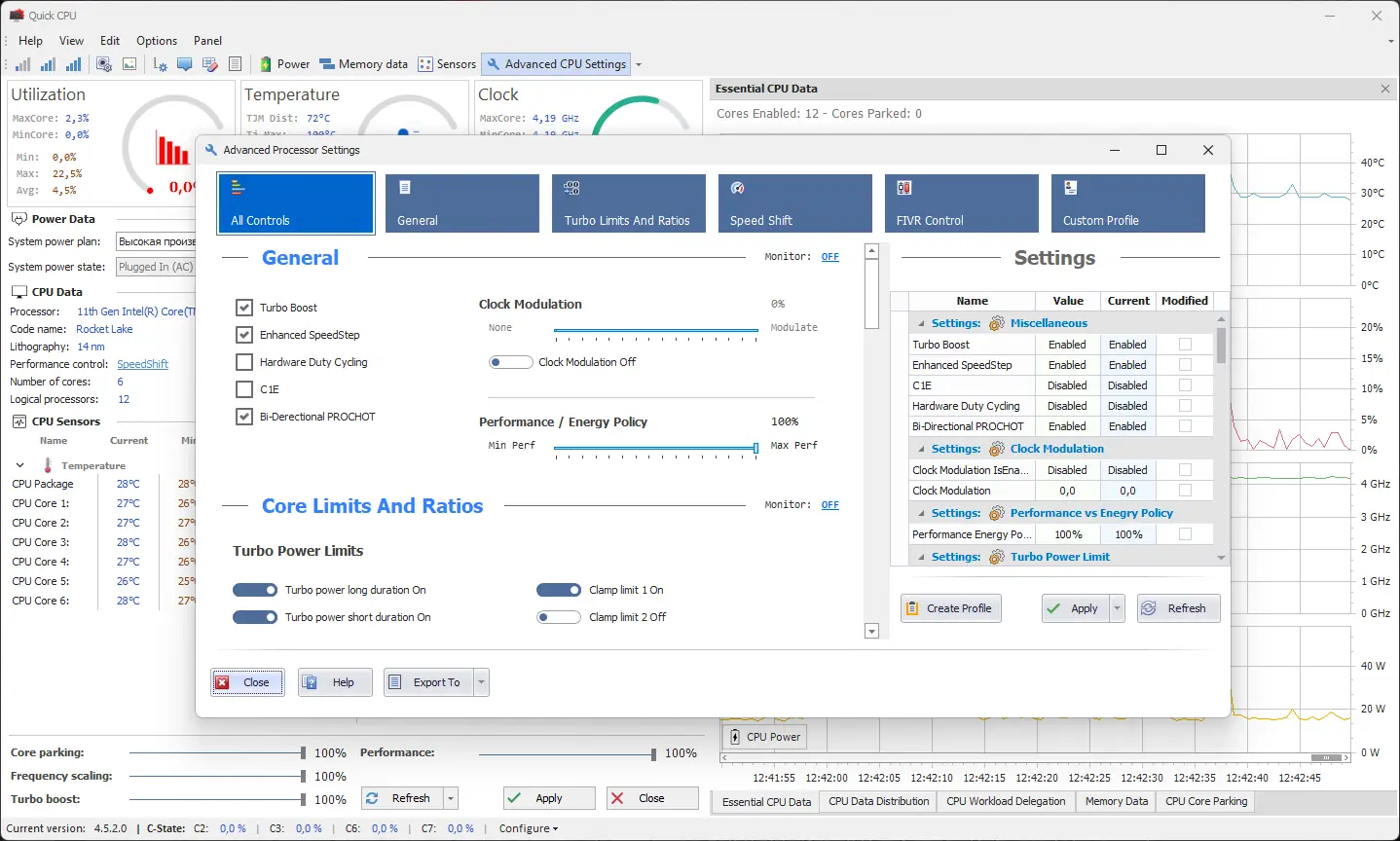Click the Help button in the dialog
The image size is (1400, 841).
tap(335, 682)
